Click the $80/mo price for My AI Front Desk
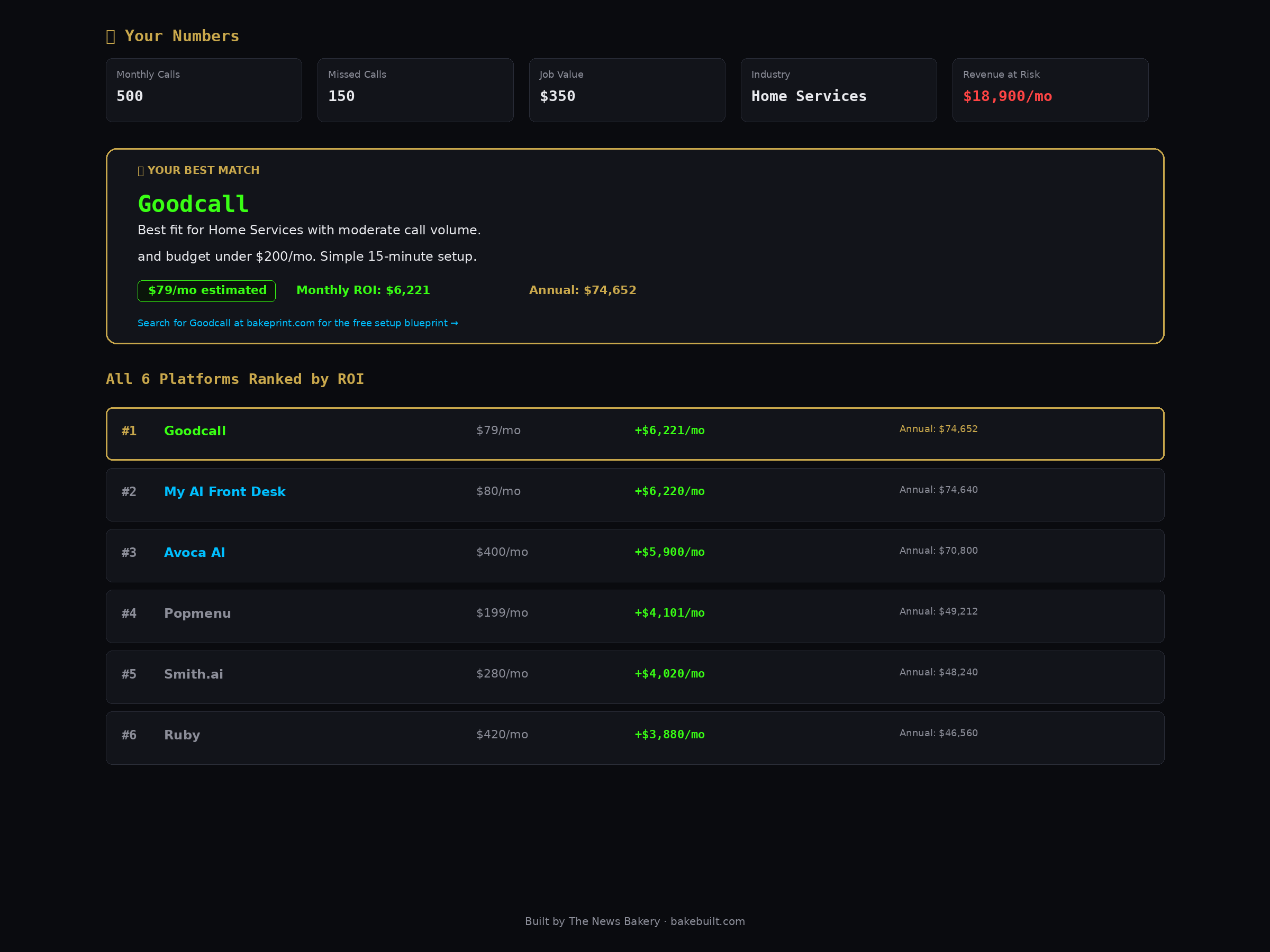Viewport: 1270px width, 952px height. pyautogui.click(x=498, y=491)
